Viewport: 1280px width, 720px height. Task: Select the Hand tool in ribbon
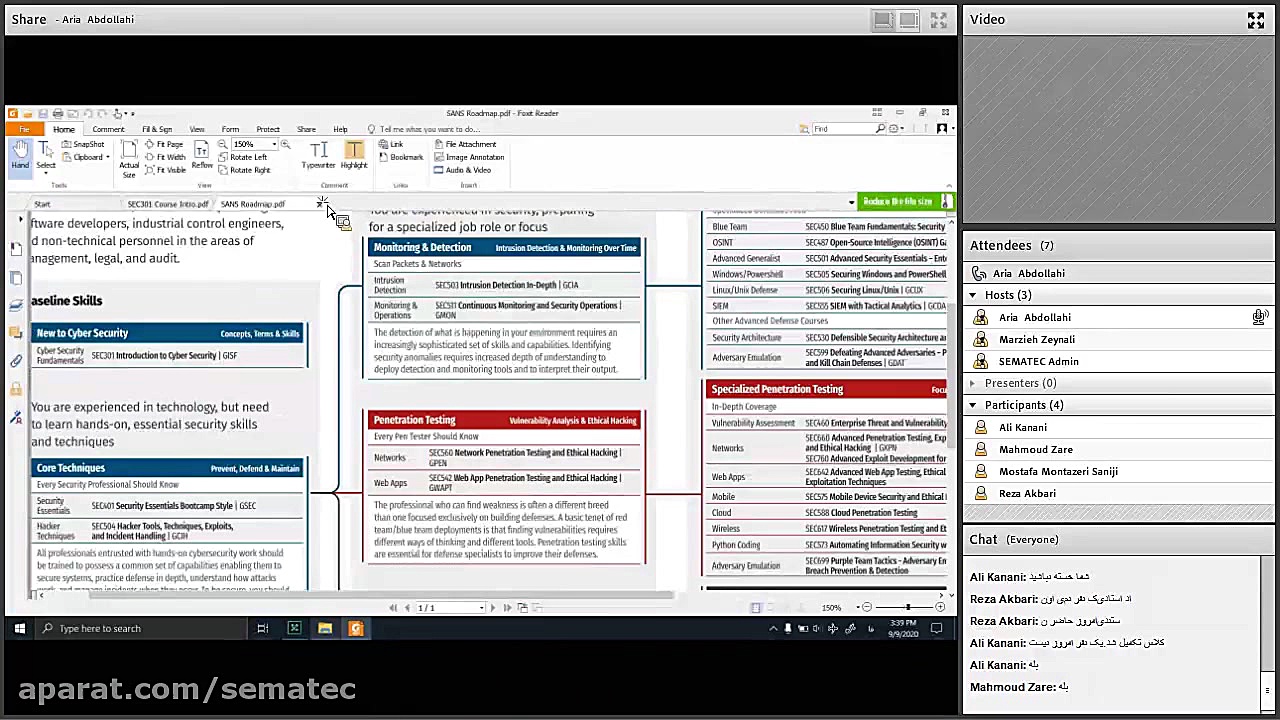click(20, 155)
